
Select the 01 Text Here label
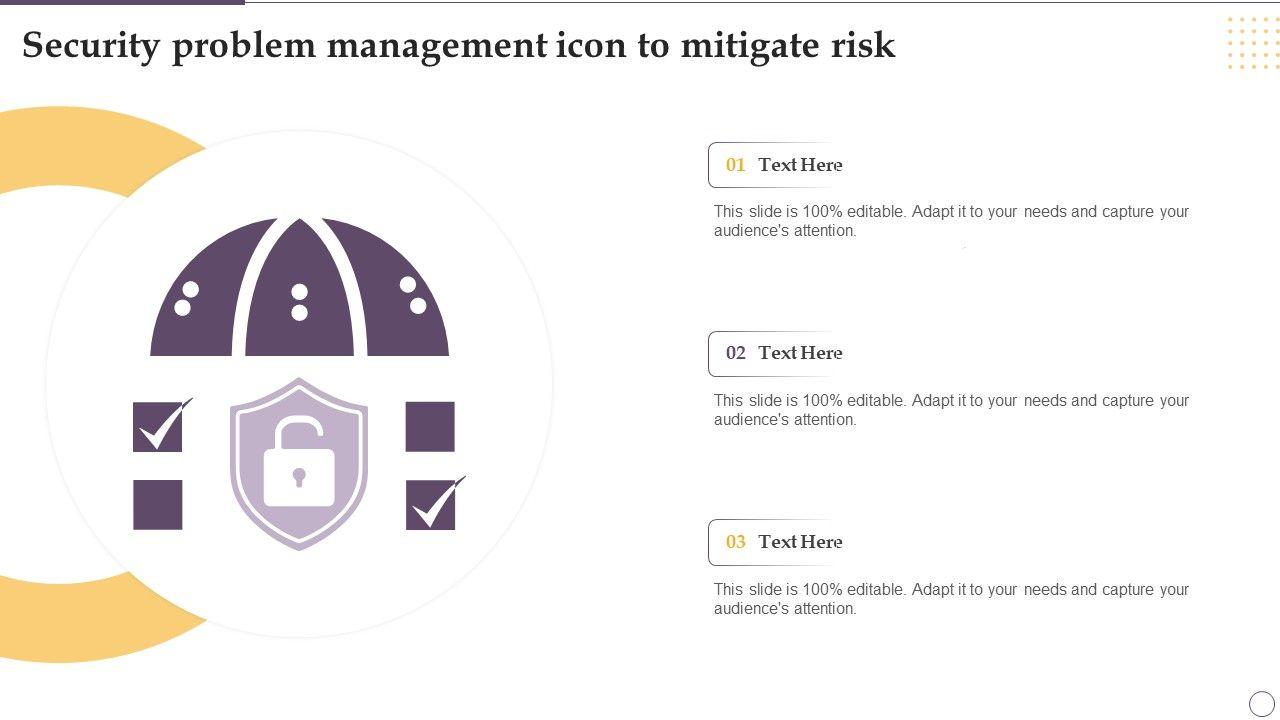click(x=784, y=165)
